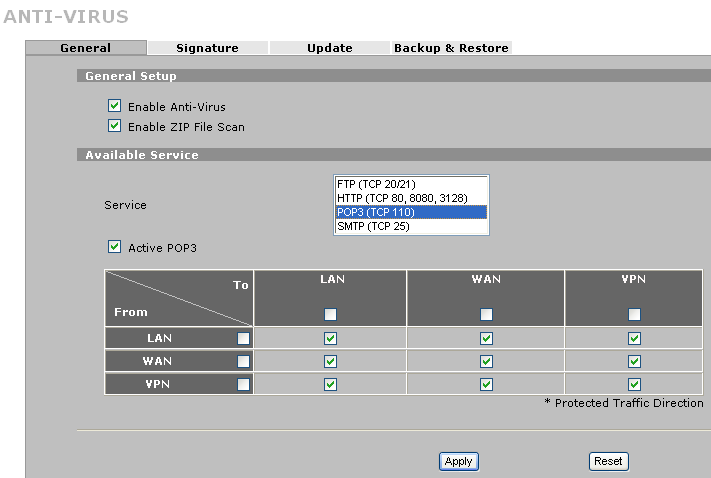The width and height of the screenshot is (711, 478).
Task: Toggle the Active POP3 checkbox
Action: [114, 247]
